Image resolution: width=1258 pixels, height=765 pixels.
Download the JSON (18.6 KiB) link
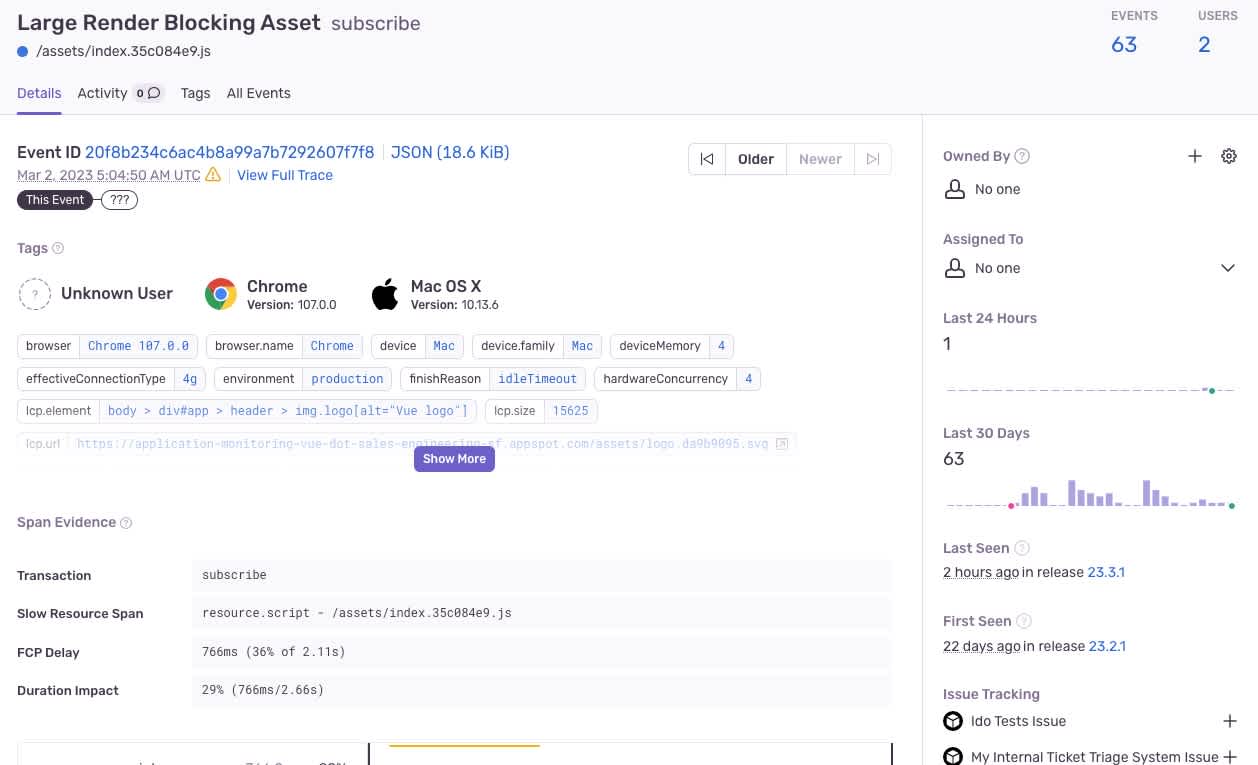point(450,152)
